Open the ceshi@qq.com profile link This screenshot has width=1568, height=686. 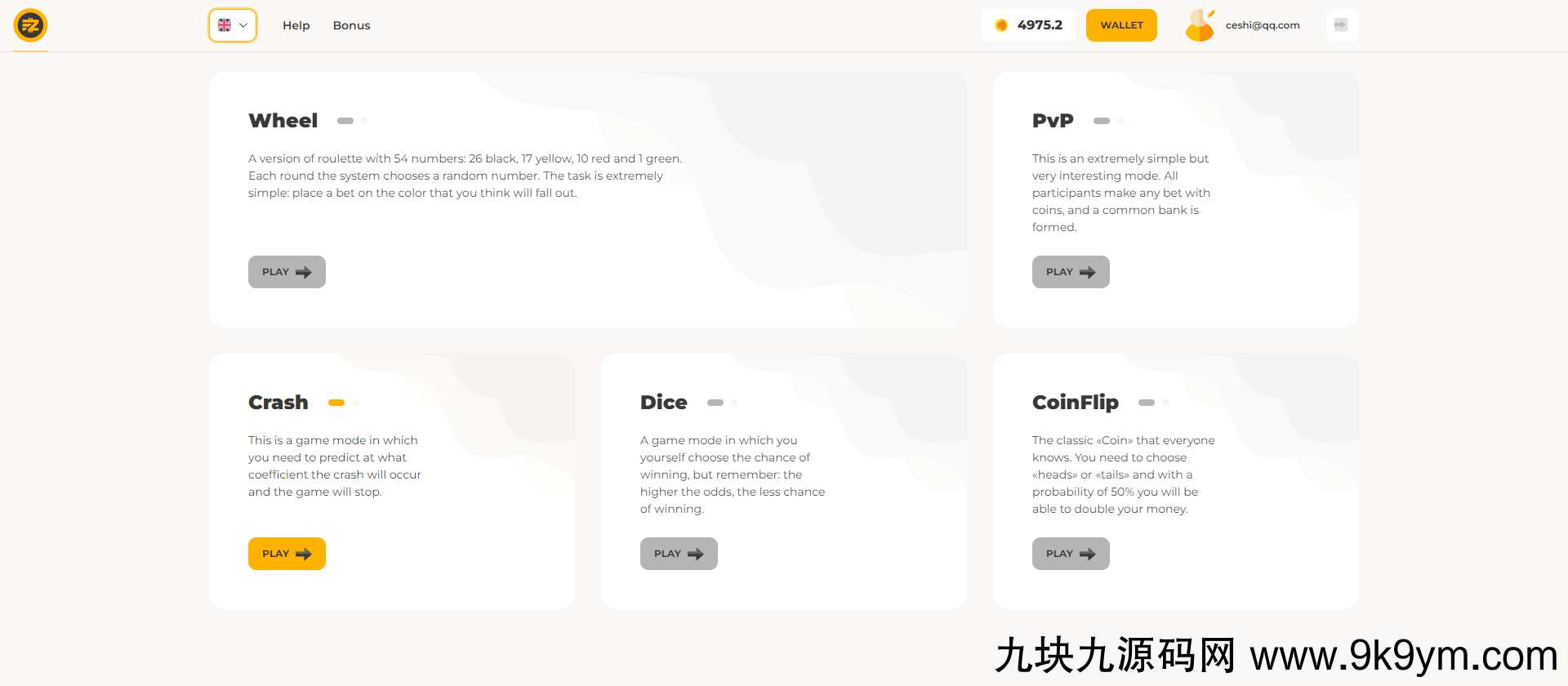tap(1262, 25)
